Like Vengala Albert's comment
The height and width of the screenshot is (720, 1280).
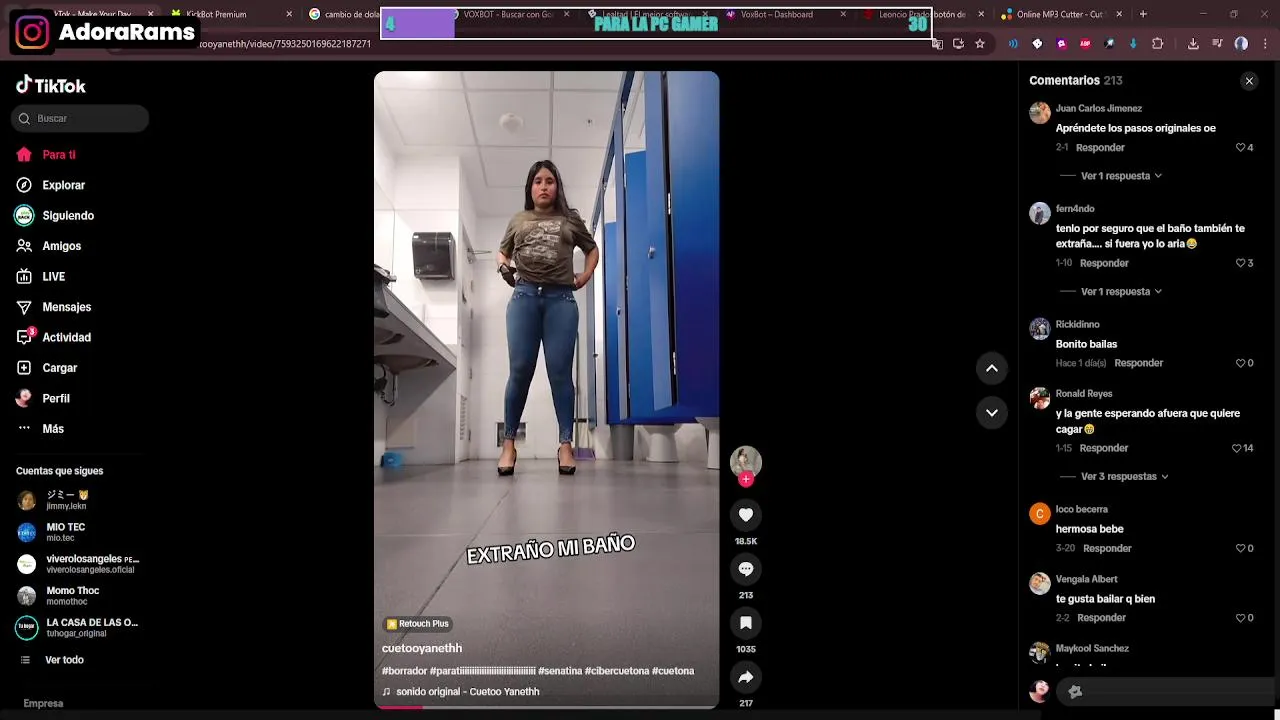pyautogui.click(x=1240, y=618)
